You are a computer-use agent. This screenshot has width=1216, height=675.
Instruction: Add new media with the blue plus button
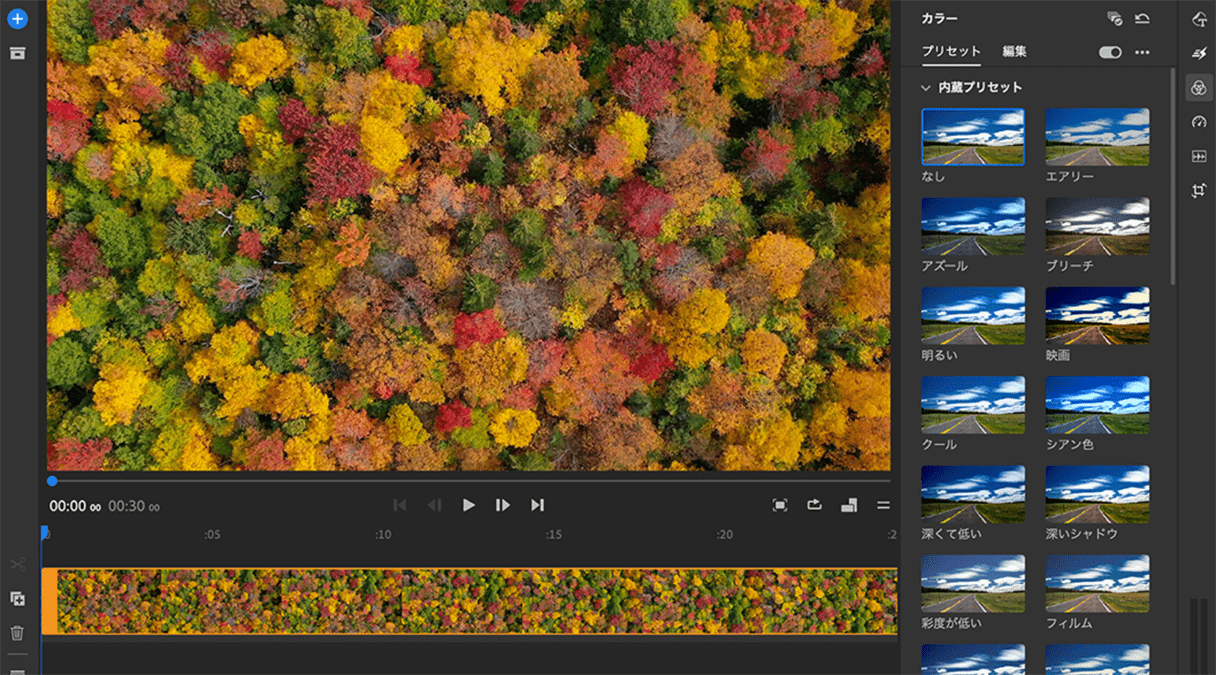click(x=17, y=18)
